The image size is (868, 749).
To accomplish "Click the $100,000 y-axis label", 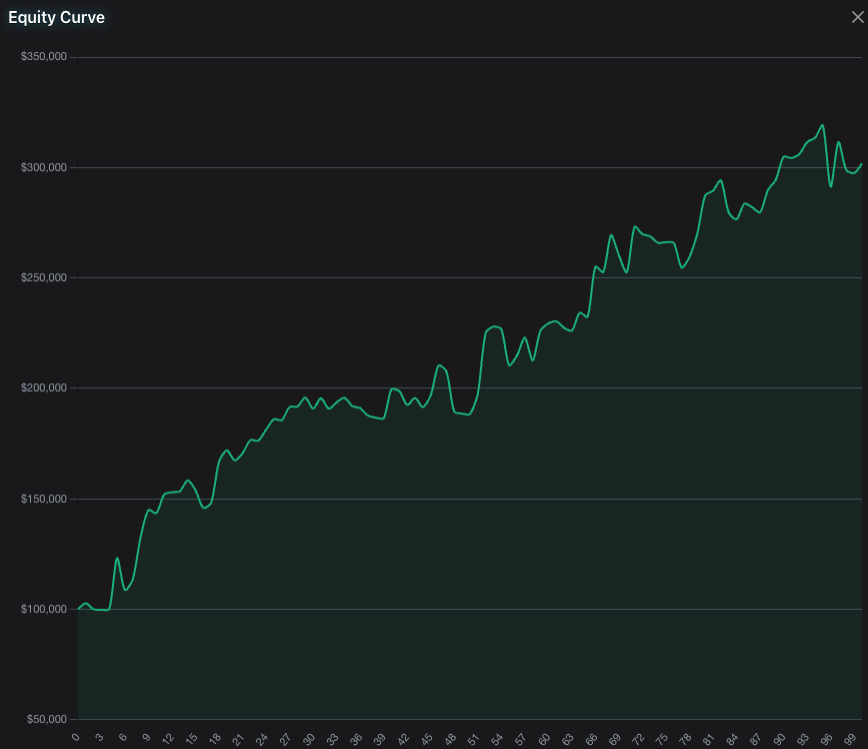I will click(x=45, y=608).
